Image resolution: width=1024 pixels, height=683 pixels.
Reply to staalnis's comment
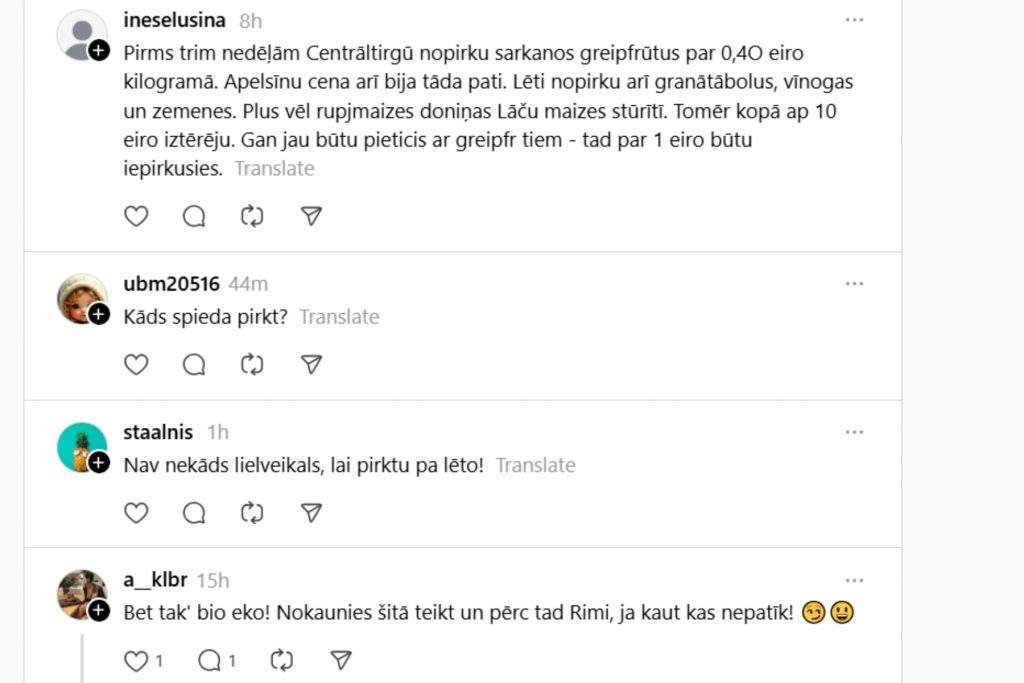point(194,513)
